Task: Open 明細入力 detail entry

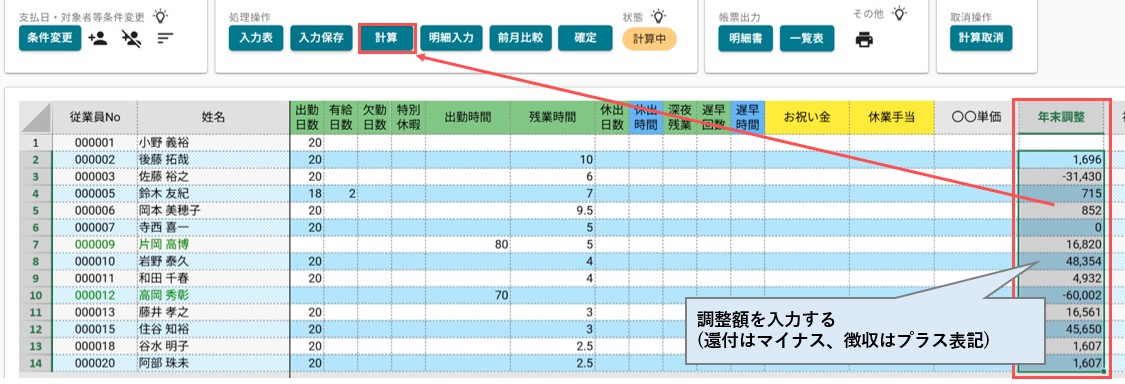Action: click(451, 39)
